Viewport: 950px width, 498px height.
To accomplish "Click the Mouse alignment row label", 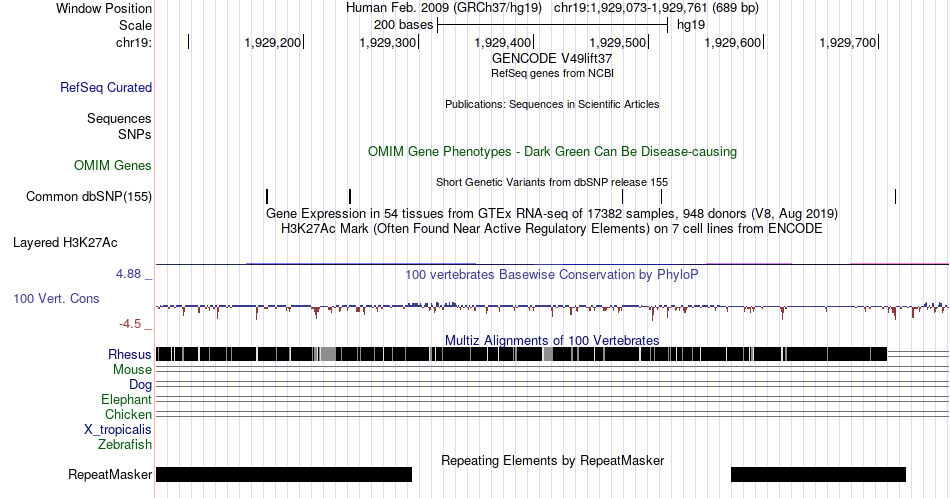I will click(x=132, y=370).
